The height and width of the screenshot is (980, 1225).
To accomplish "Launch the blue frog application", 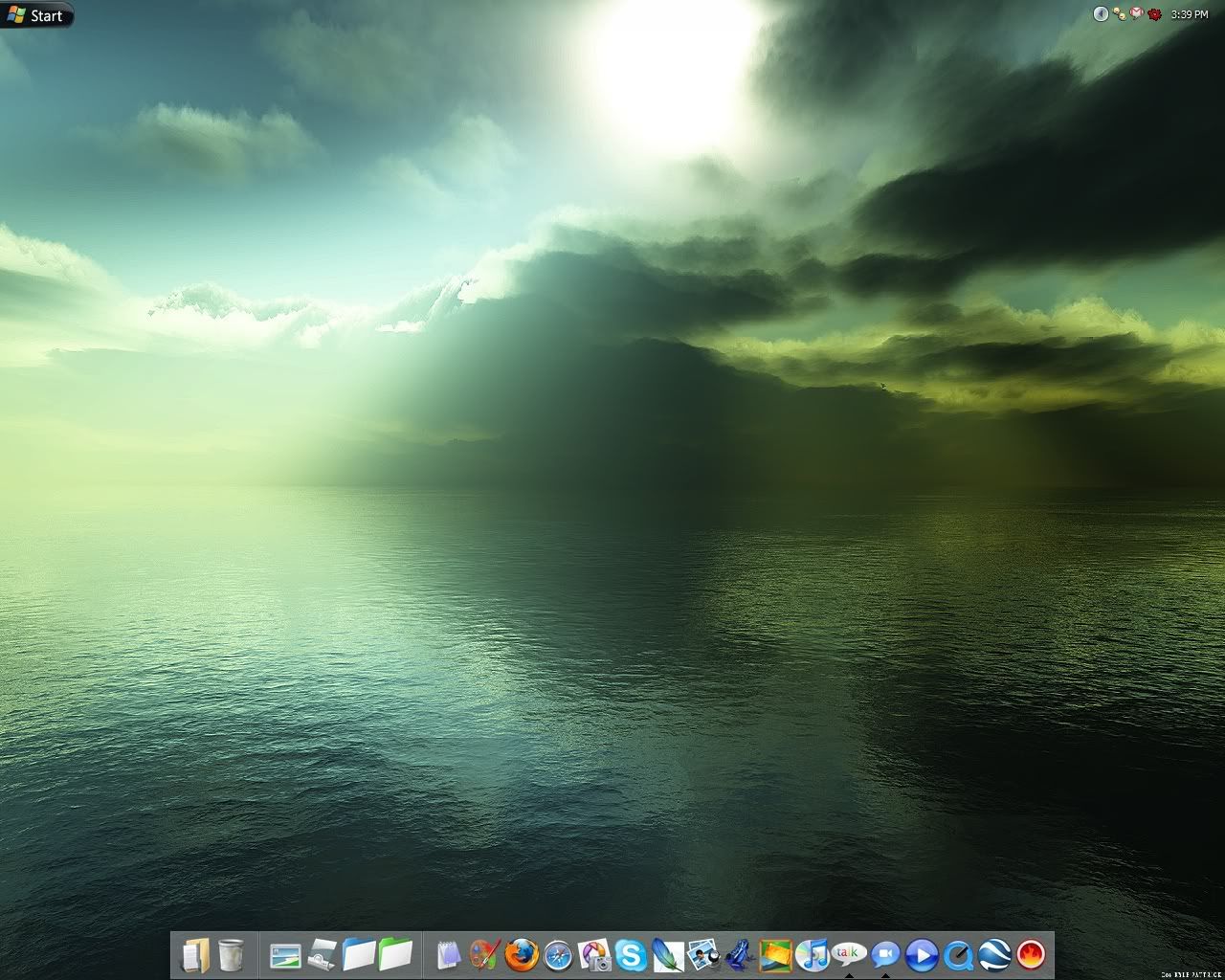I will click(740, 955).
